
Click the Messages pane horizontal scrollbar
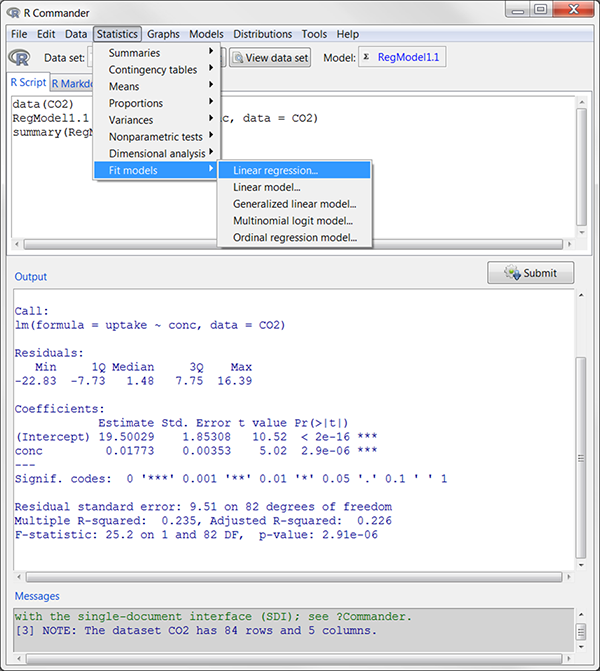point(294,658)
